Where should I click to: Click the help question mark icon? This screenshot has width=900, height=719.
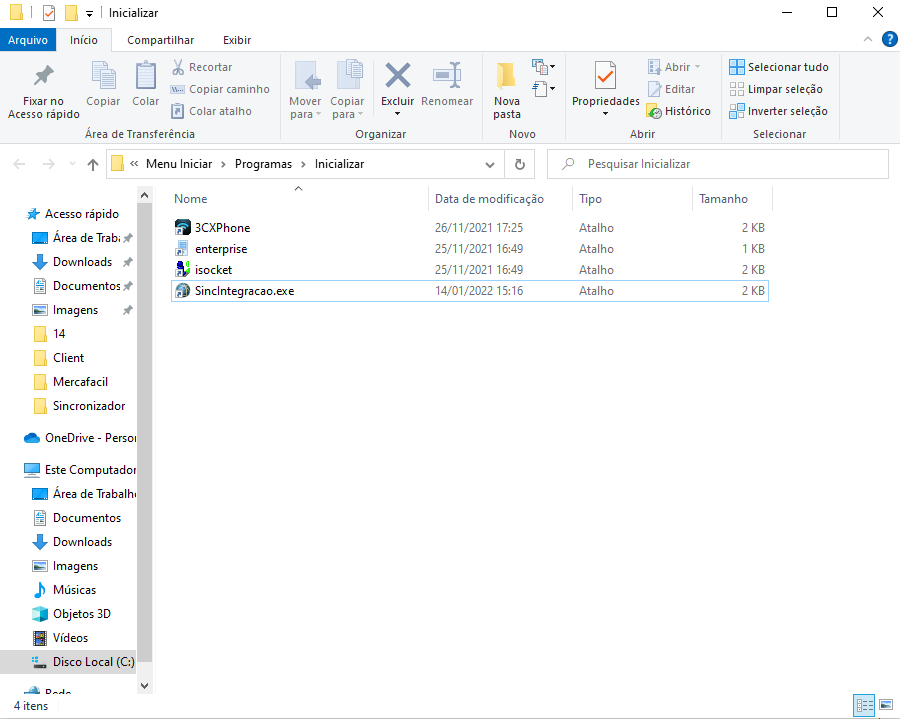pyautogui.click(x=889, y=40)
